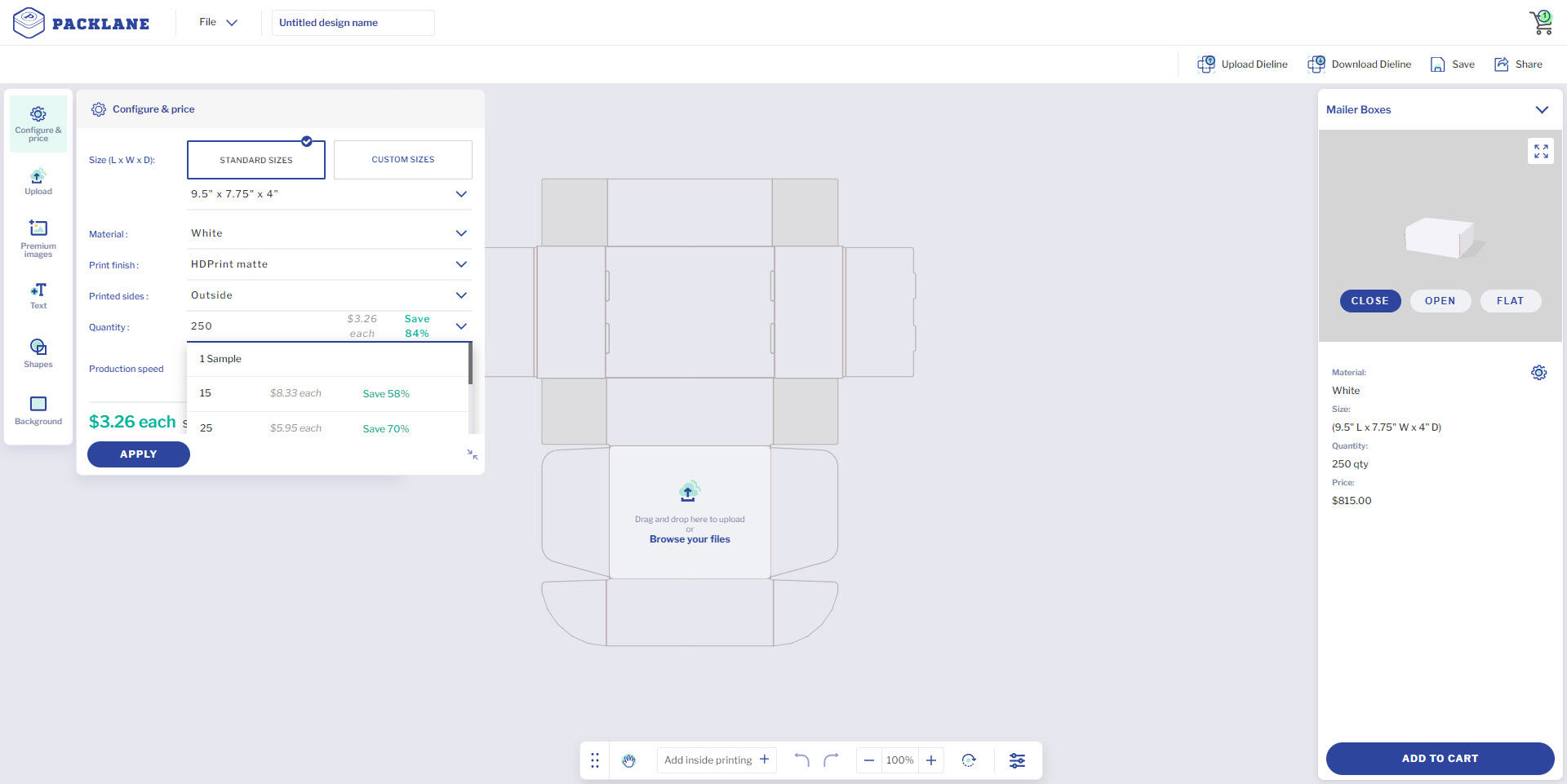1567x784 pixels.
Task: Click the Add to Cart button
Action: pos(1439,758)
